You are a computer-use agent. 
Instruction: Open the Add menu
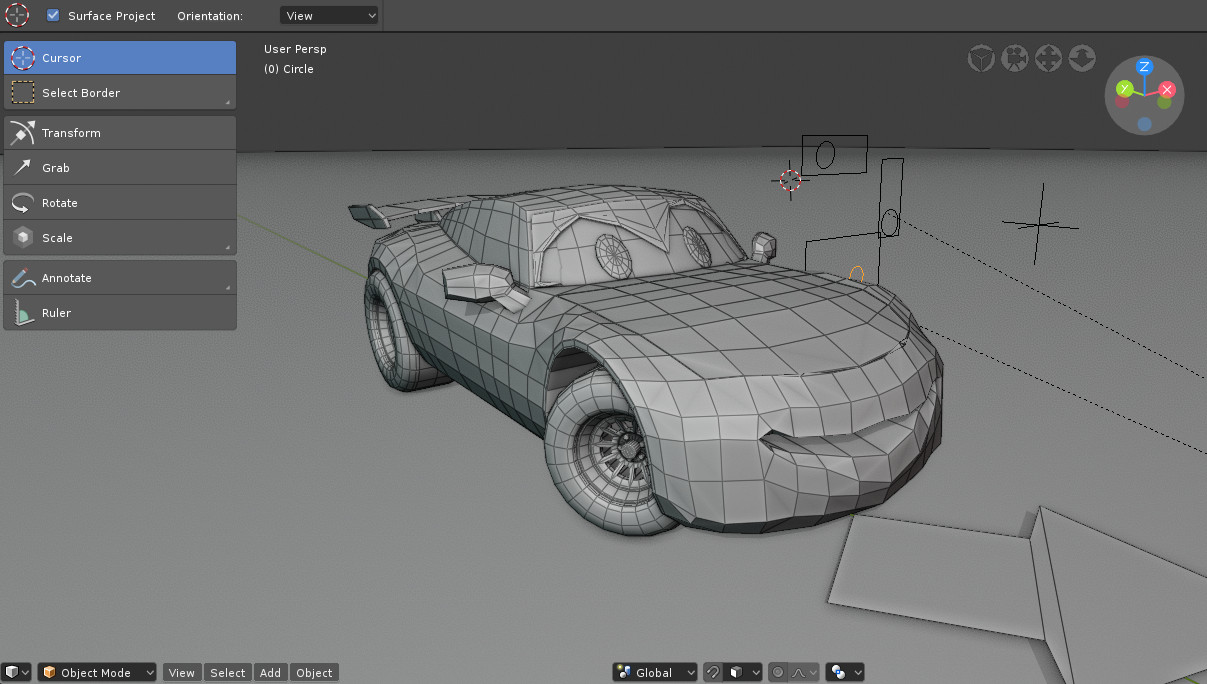click(x=270, y=672)
